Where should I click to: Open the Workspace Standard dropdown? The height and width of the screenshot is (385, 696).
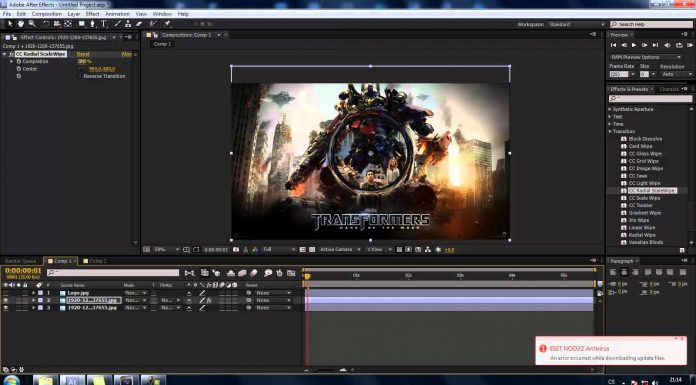click(576, 24)
